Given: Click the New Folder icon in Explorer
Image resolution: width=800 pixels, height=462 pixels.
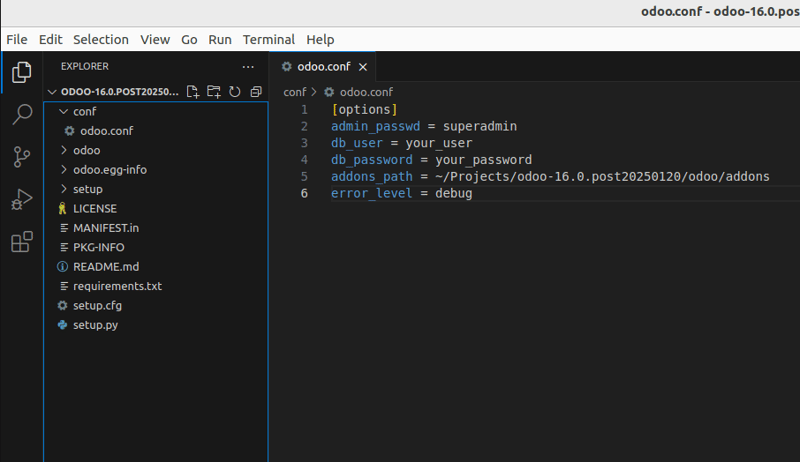Looking at the screenshot, I should pos(214,92).
